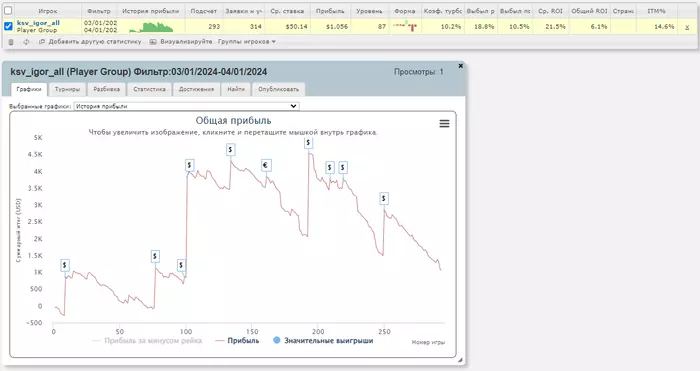Open the Турниры tab

point(67,89)
